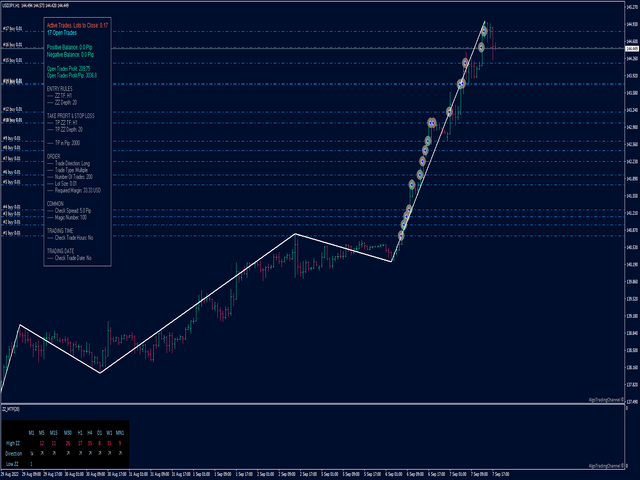The image size is (640, 480).
Task: Select the '#7 buy 0.01' order label
Action: pyautogui.click(x=12, y=158)
